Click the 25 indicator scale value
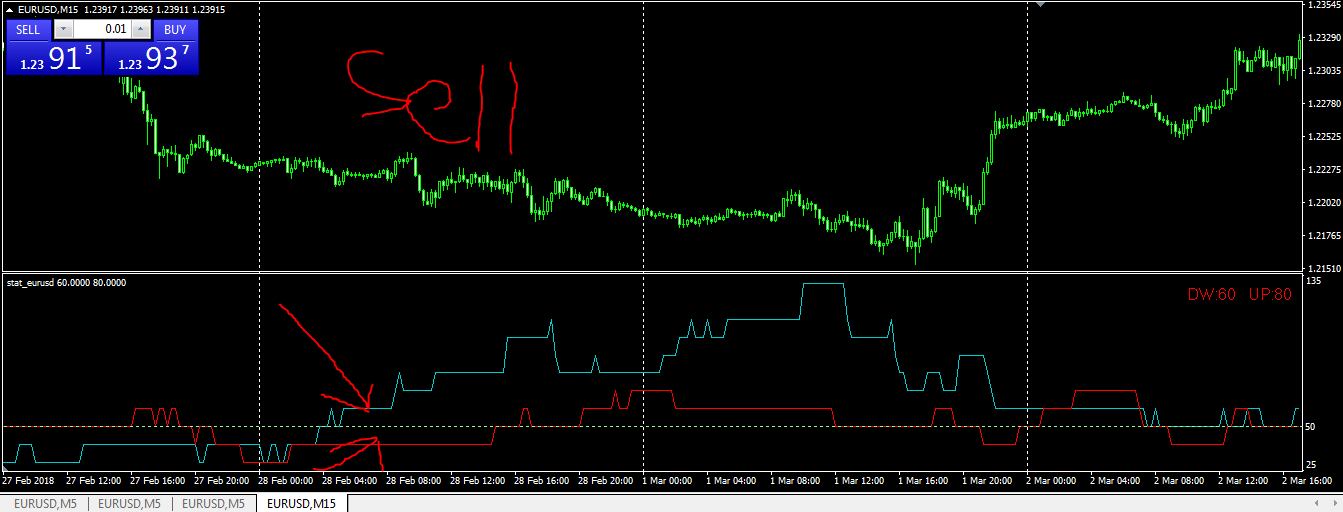 pos(1311,465)
